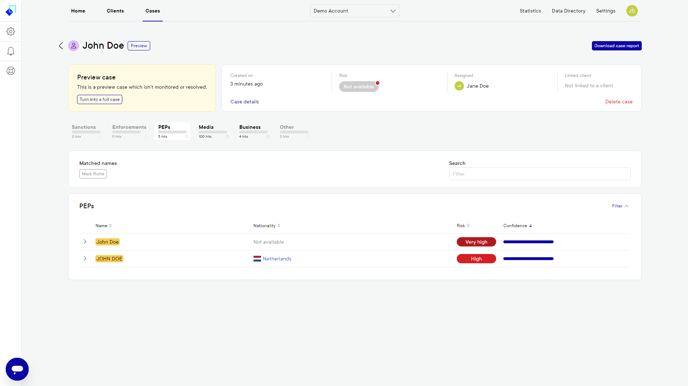Open Statistics in the top bar
Screen dimensions: 688x386
(x=530, y=11)
